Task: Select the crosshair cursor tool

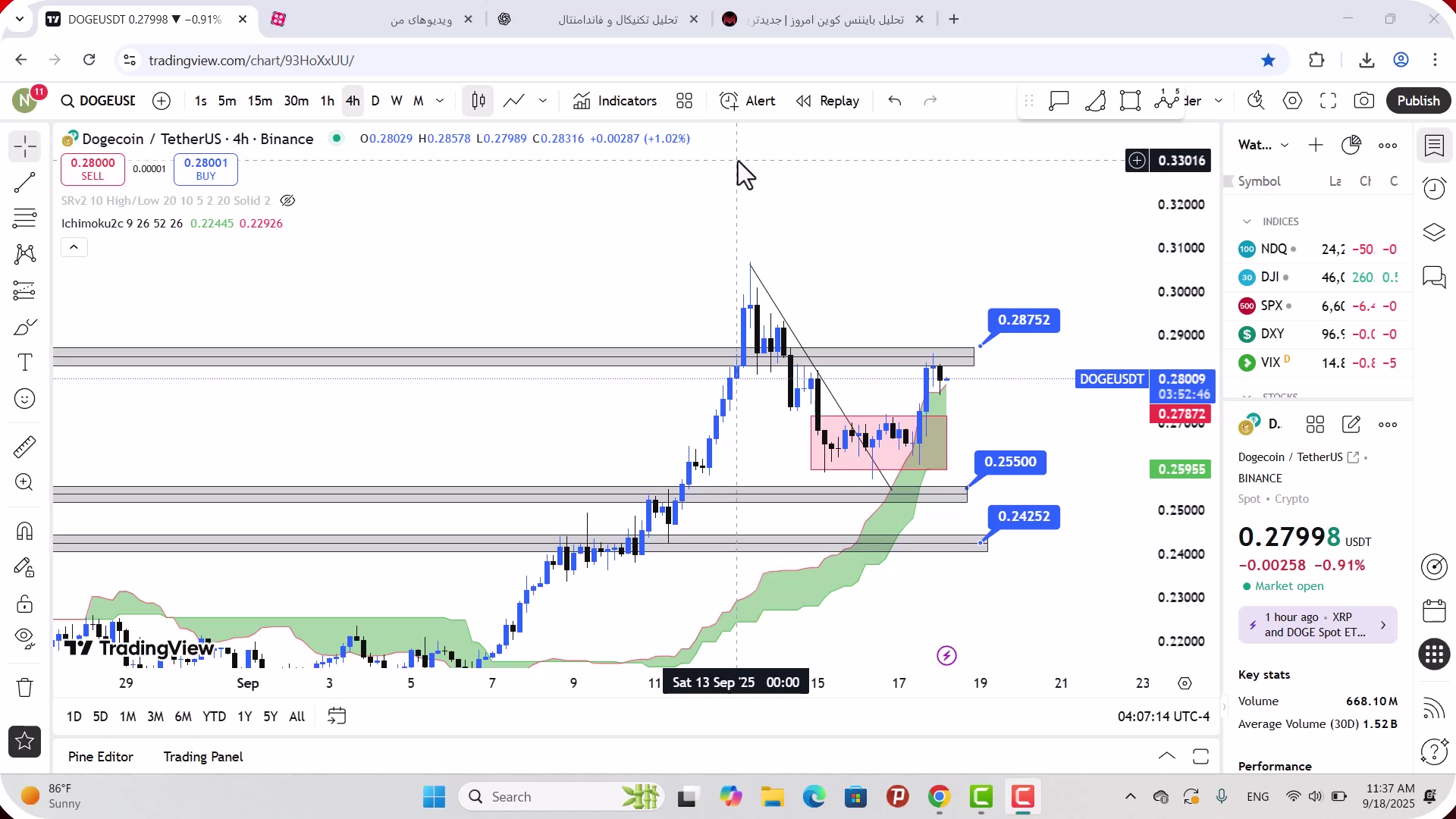Action: [25, 146]
